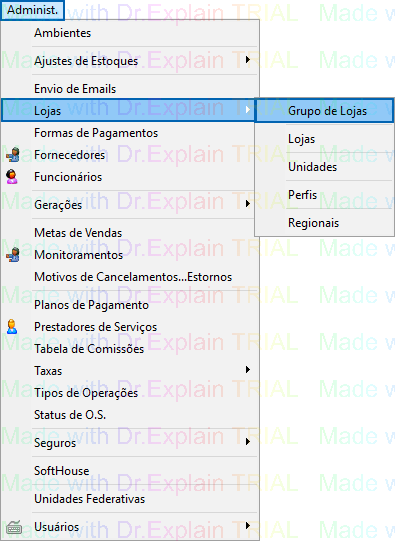Open the Administ. menu
The image size is (395, 541).
[x=32, y=10]
